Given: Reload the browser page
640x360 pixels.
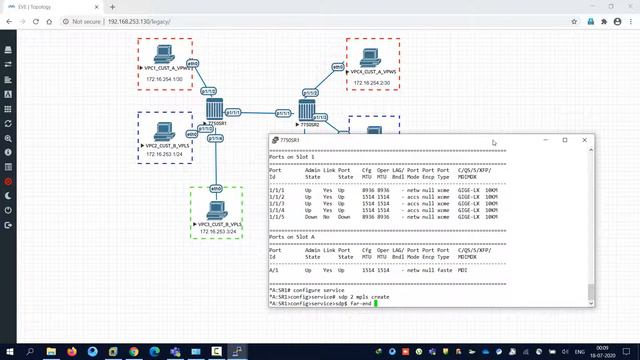Looking at the screenshot, I should pyautogui.click(x=36, y=22).
